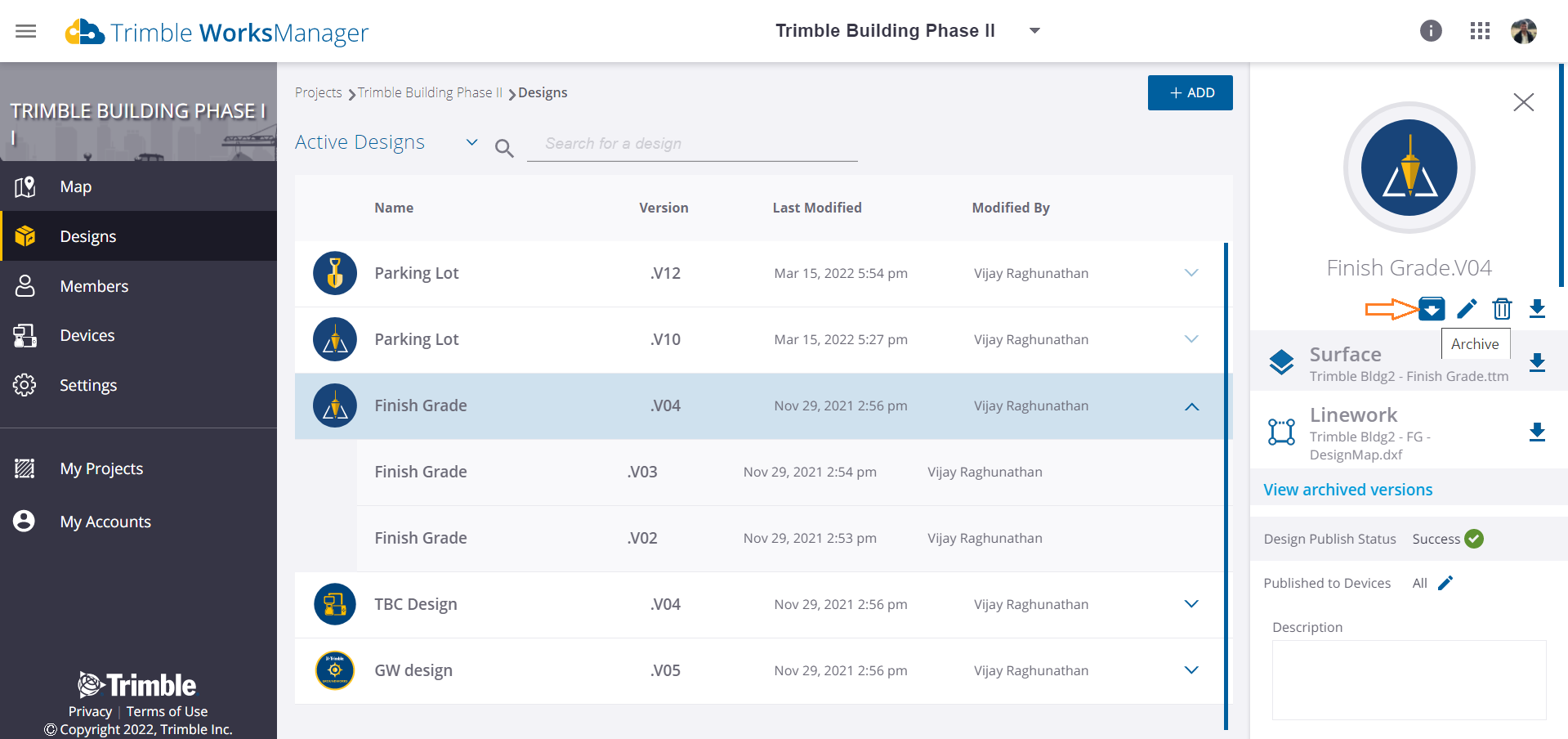Archive the Finish Grade.V04 design
Viewport: 1568px width, 739px height.
click(1432, 309)
